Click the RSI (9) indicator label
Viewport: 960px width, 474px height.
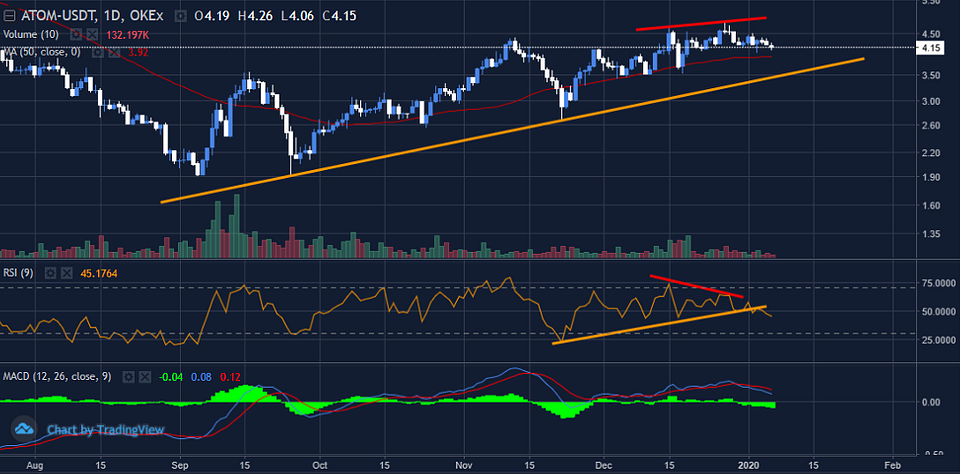[x=20, y=273]
